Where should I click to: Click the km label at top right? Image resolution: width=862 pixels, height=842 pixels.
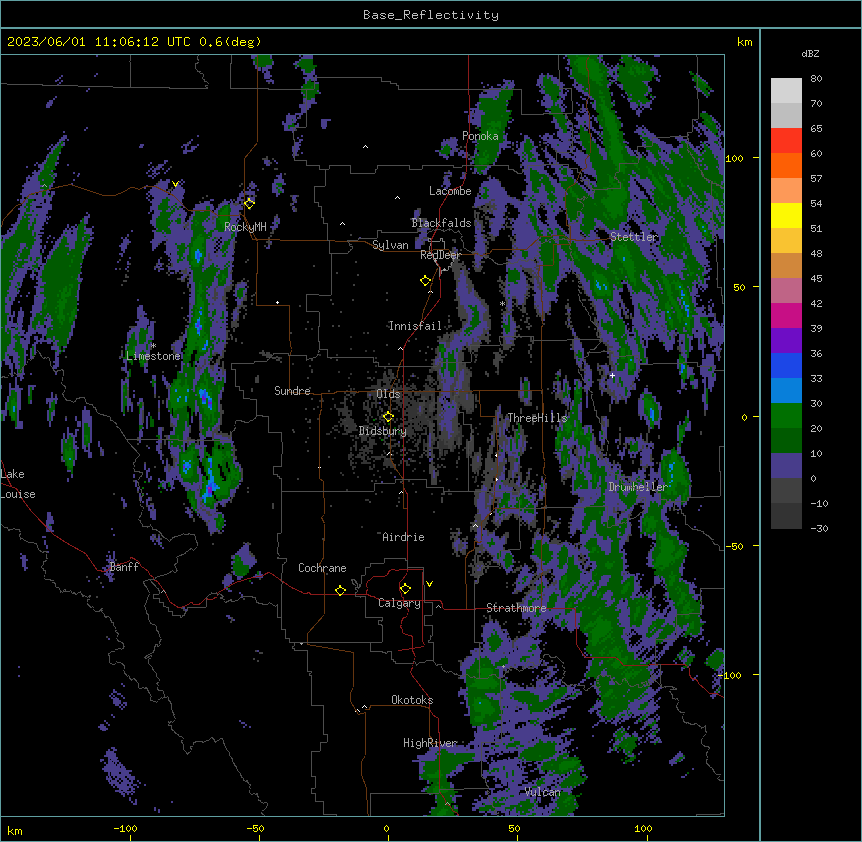coord(745,42)
